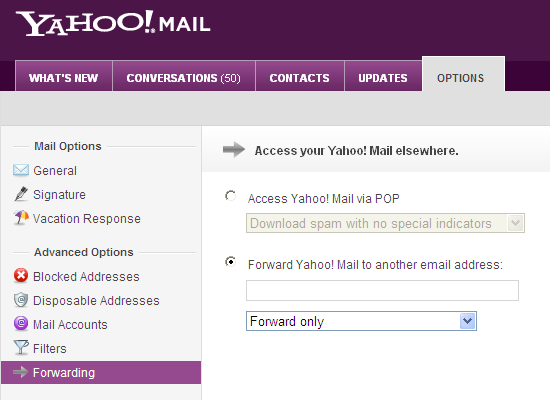The height and width of the screenshot is (400, 550).
Task: Click the Disposable Addresses shield icon
Action: point(21,300)
